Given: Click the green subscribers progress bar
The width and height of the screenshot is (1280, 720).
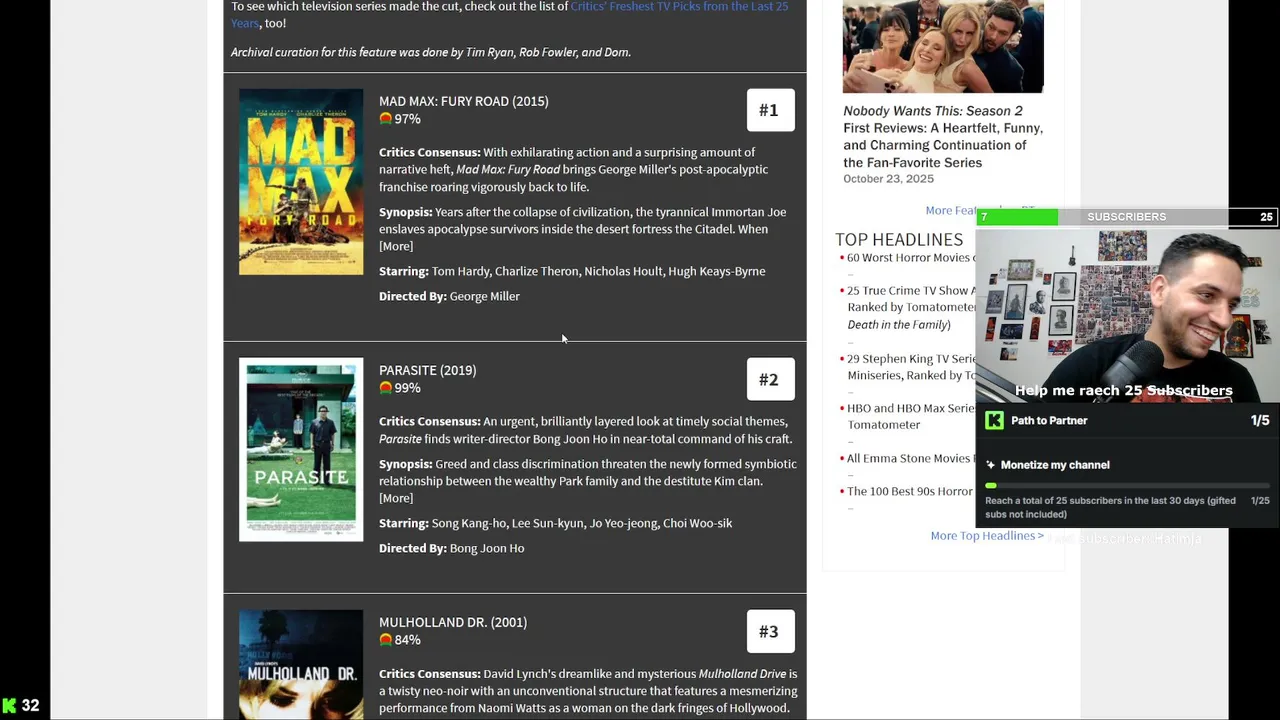Looking at the screenshot, I should click(x=1017, y=217).
